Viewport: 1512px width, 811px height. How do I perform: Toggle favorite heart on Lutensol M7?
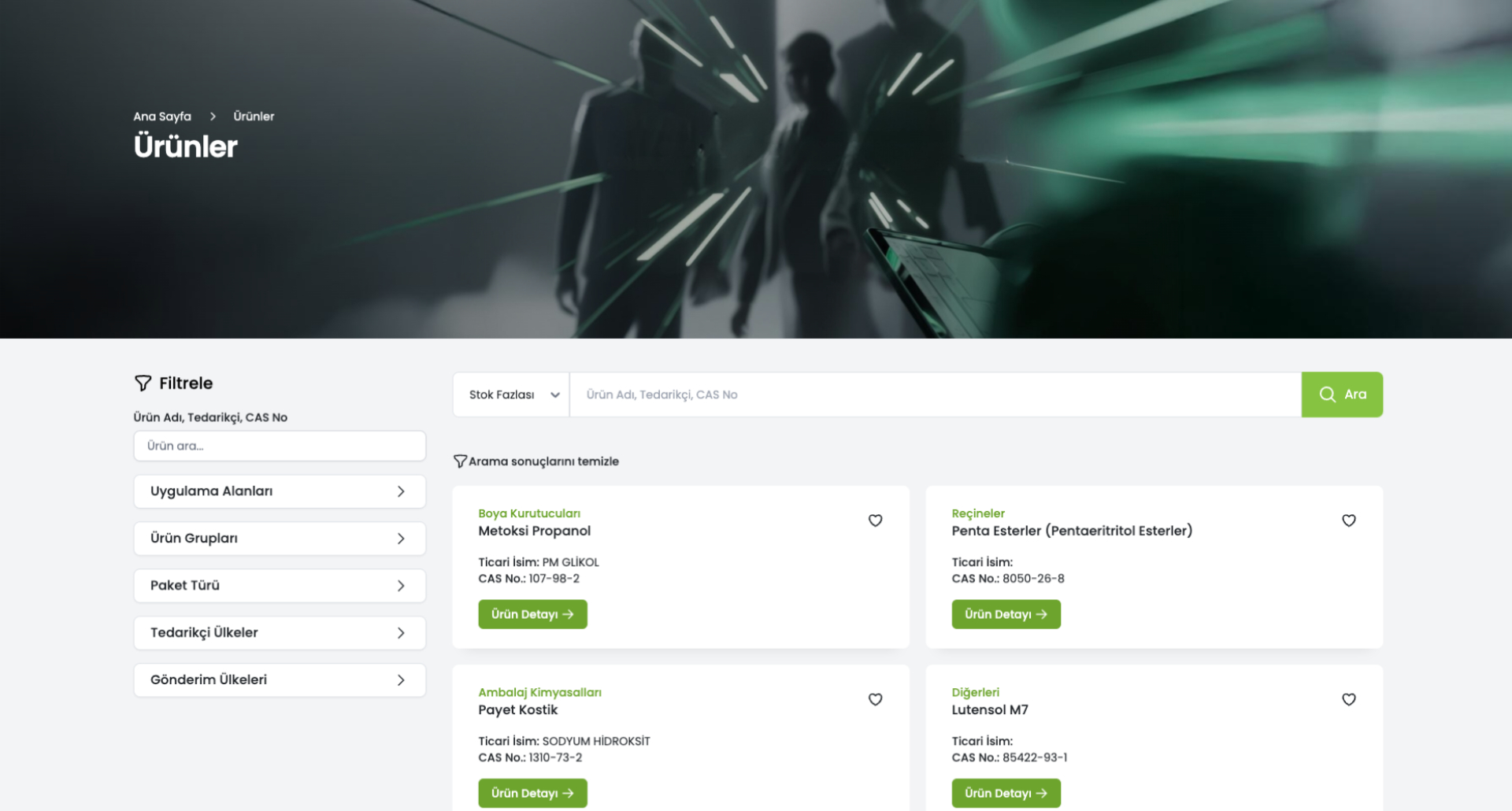(x=1348, y=699)
